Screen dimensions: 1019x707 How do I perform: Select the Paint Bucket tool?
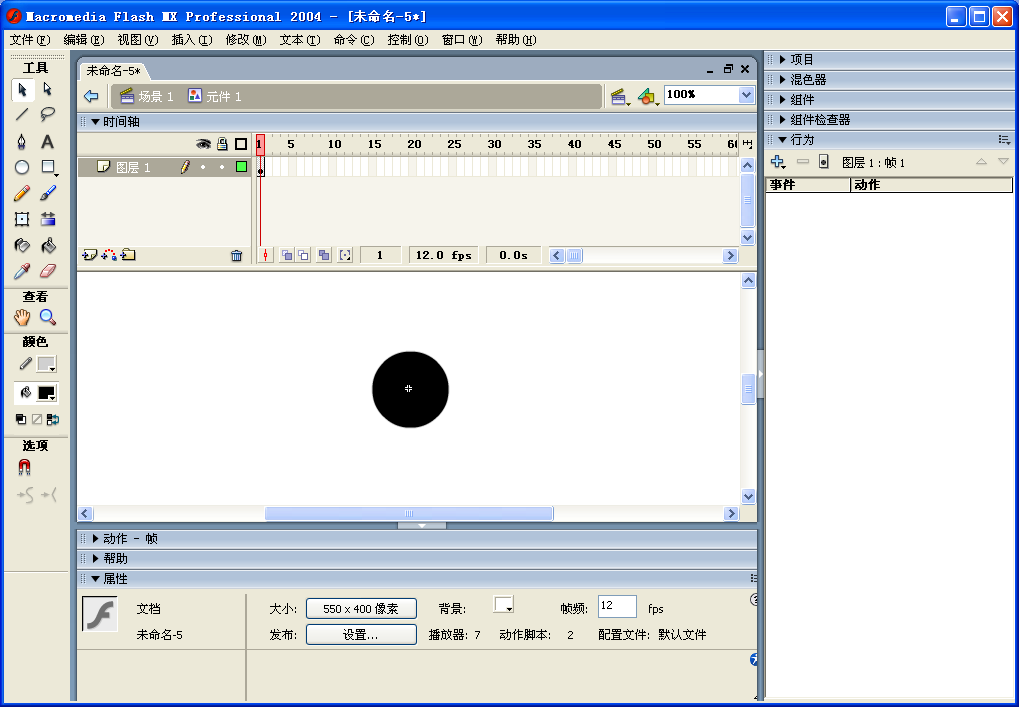coord(47,245)
